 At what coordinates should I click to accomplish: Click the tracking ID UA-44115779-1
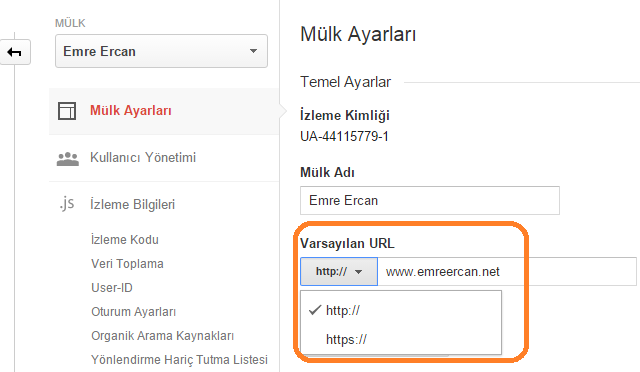[344, 136]
